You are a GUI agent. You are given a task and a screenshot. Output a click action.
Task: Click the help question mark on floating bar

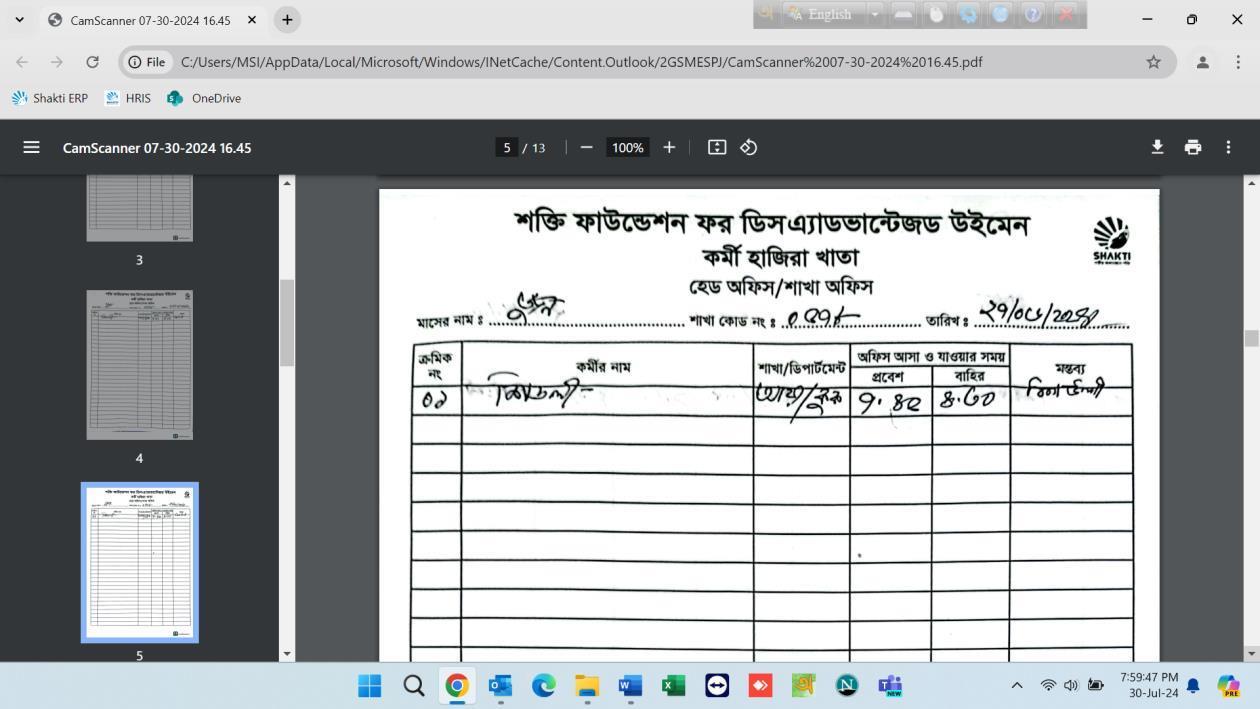pyautogui.click(x=1033, y=14)
